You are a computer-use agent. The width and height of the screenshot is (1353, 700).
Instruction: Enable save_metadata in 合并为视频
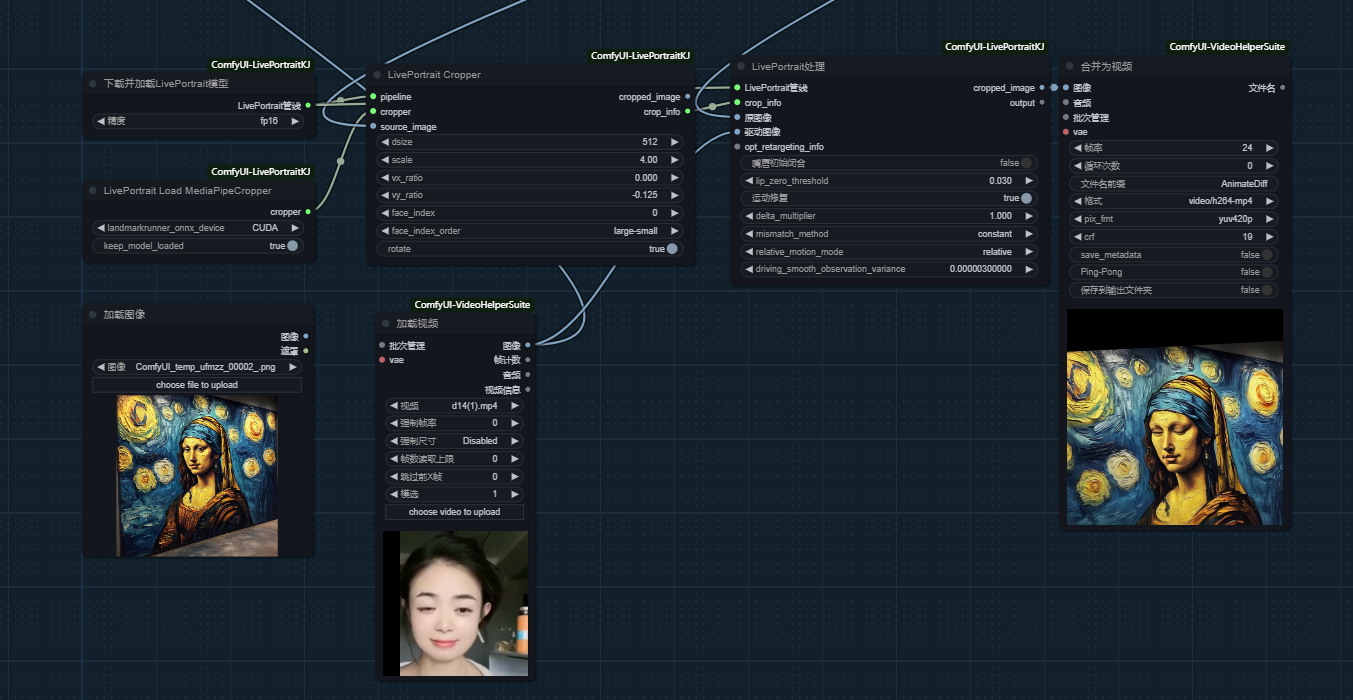pos(1267,255)
